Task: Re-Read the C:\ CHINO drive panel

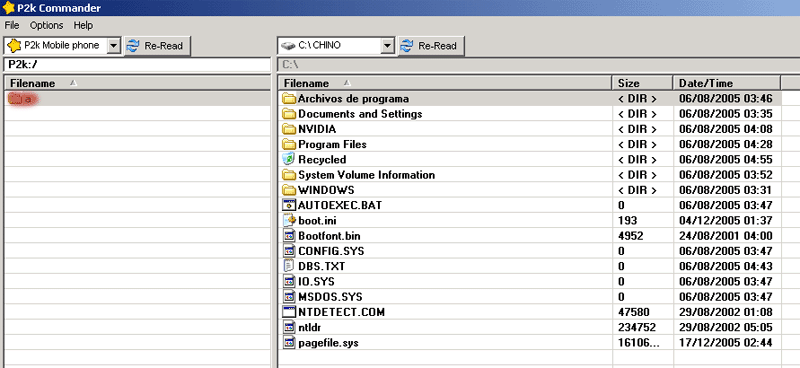Action: coord(431,46)
